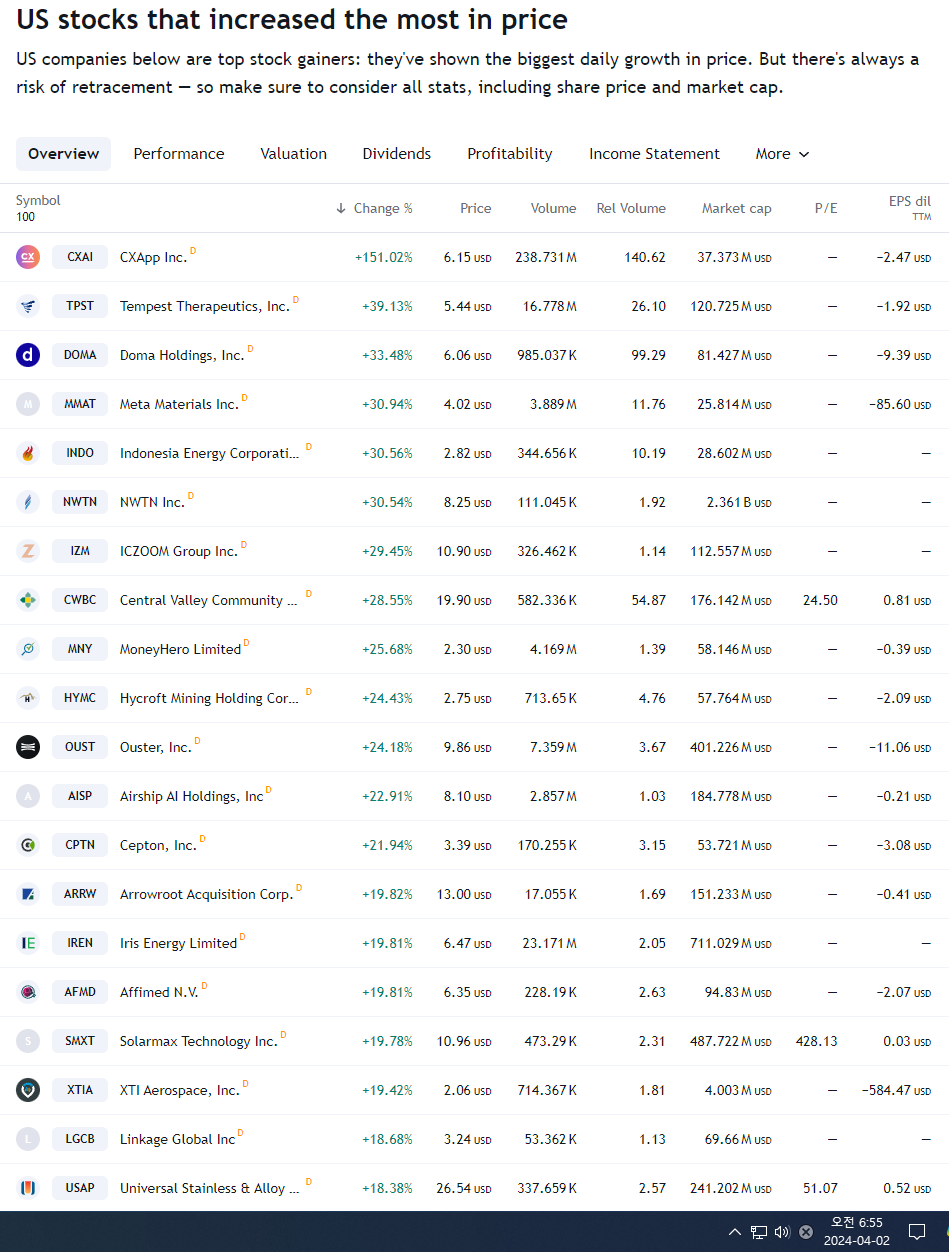Sort by the Market cap column header
949x1252 pixels.
click(x=737, y=208)
